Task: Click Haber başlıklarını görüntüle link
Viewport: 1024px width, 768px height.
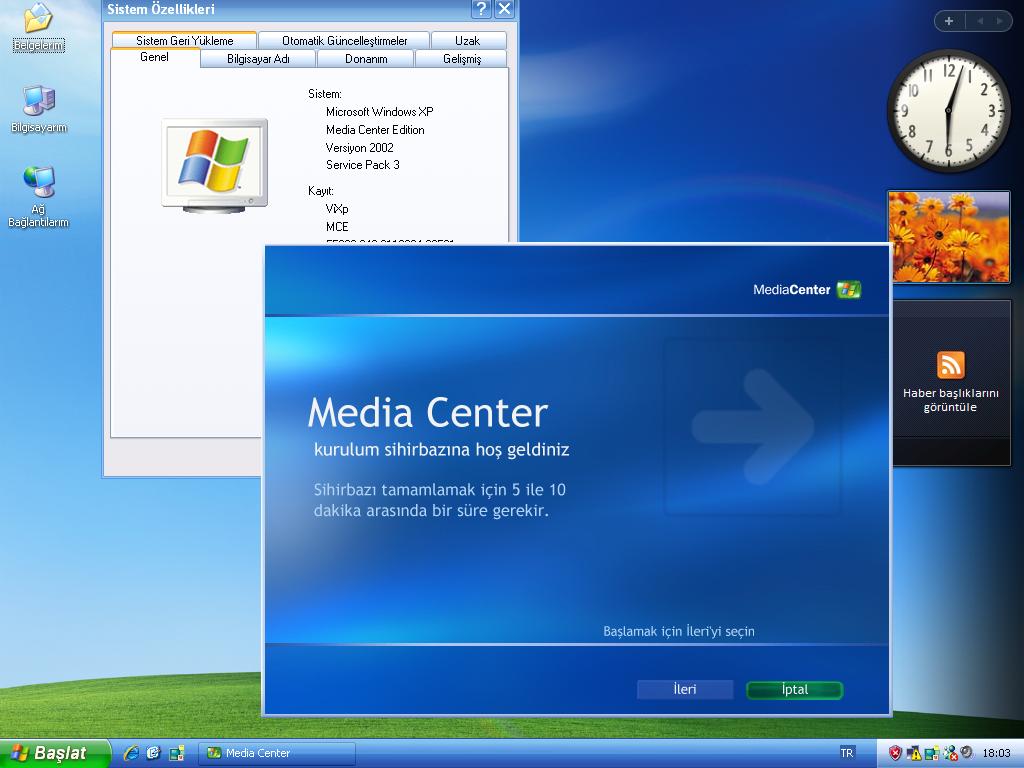Action: 950,400
